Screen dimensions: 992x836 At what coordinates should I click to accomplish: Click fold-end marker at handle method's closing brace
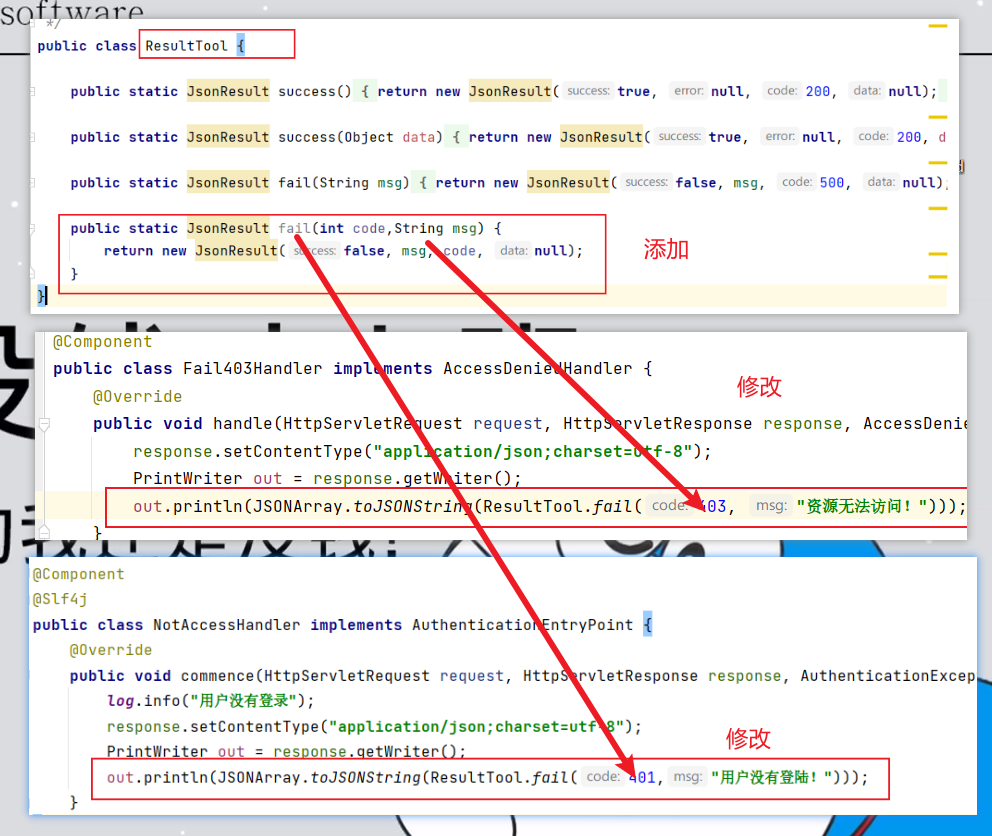coord(44,530)
